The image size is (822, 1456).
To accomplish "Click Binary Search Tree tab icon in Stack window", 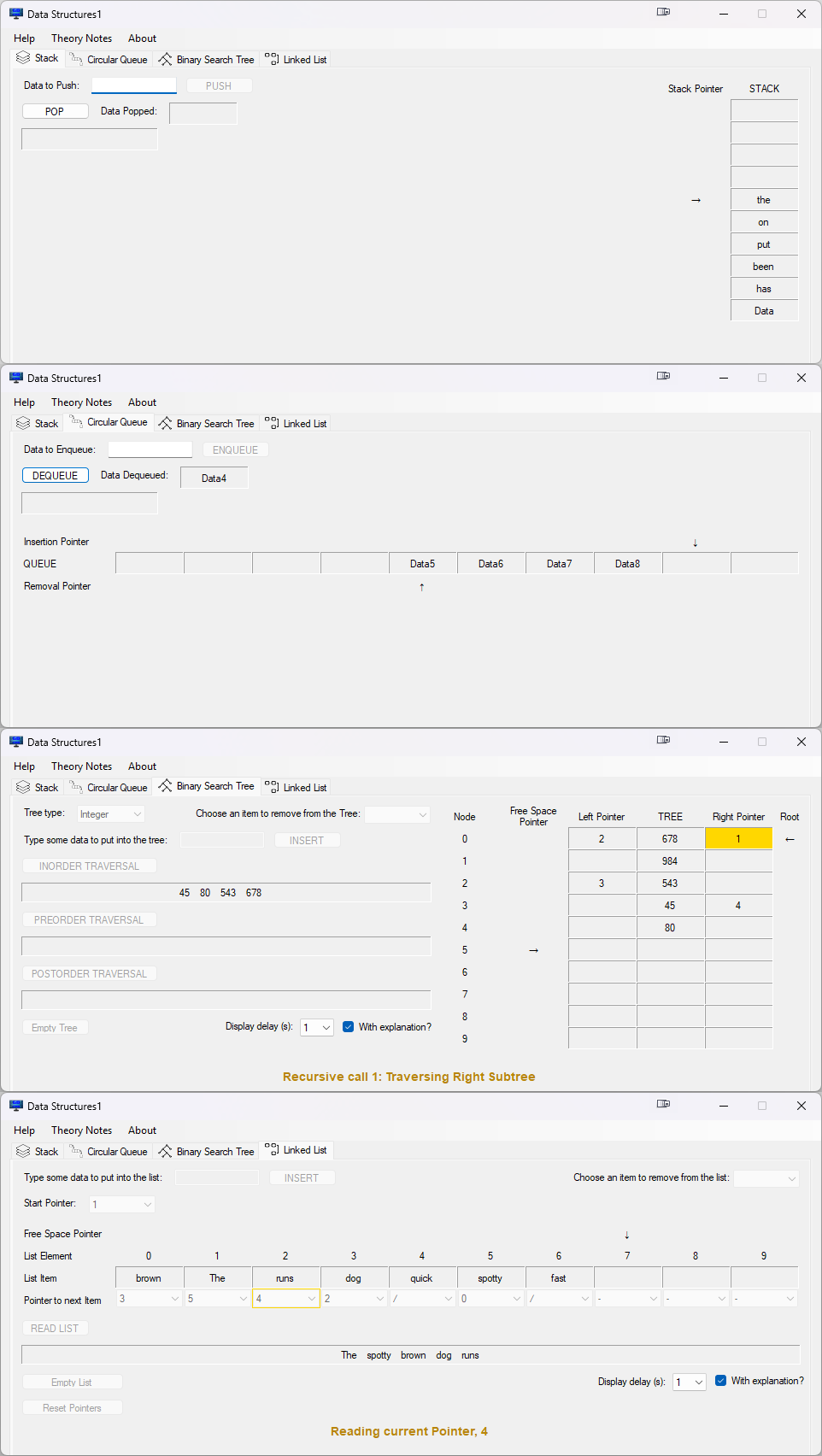I will [166, 60].
